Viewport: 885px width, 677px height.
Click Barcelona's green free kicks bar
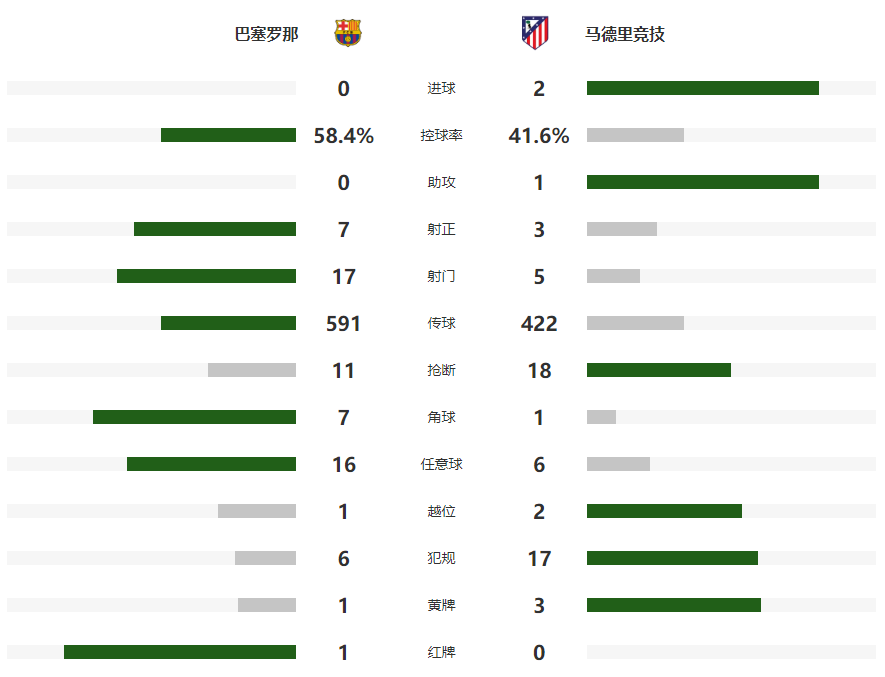click(x=211, y=464)
